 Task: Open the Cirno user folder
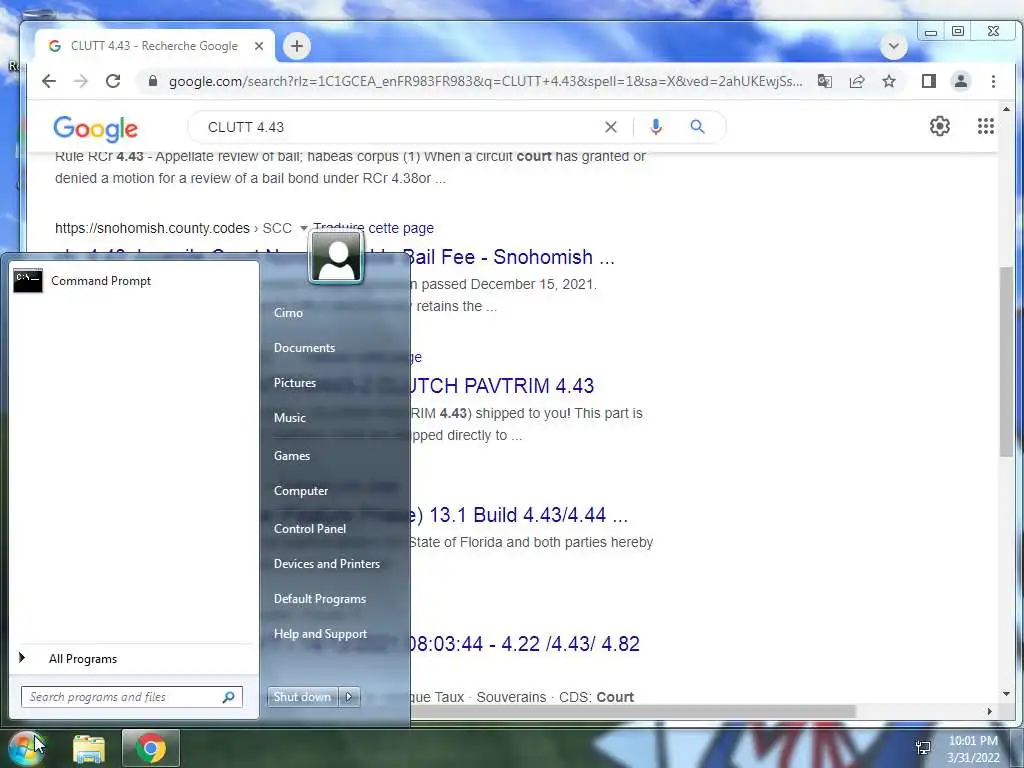[288, 313]
